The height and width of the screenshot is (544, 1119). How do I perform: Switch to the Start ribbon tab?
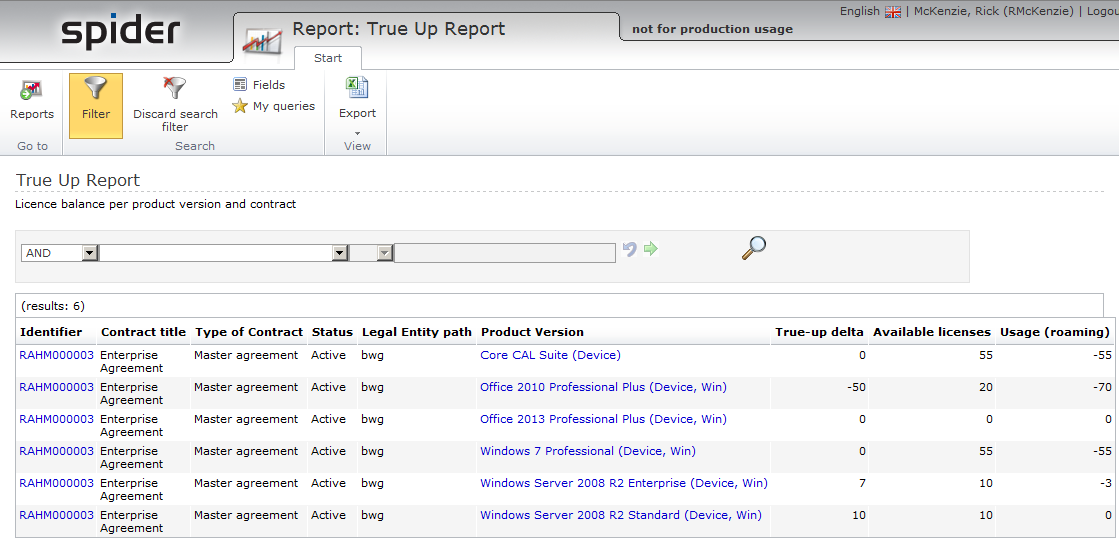pyautogui.click(x=328, y=58)
